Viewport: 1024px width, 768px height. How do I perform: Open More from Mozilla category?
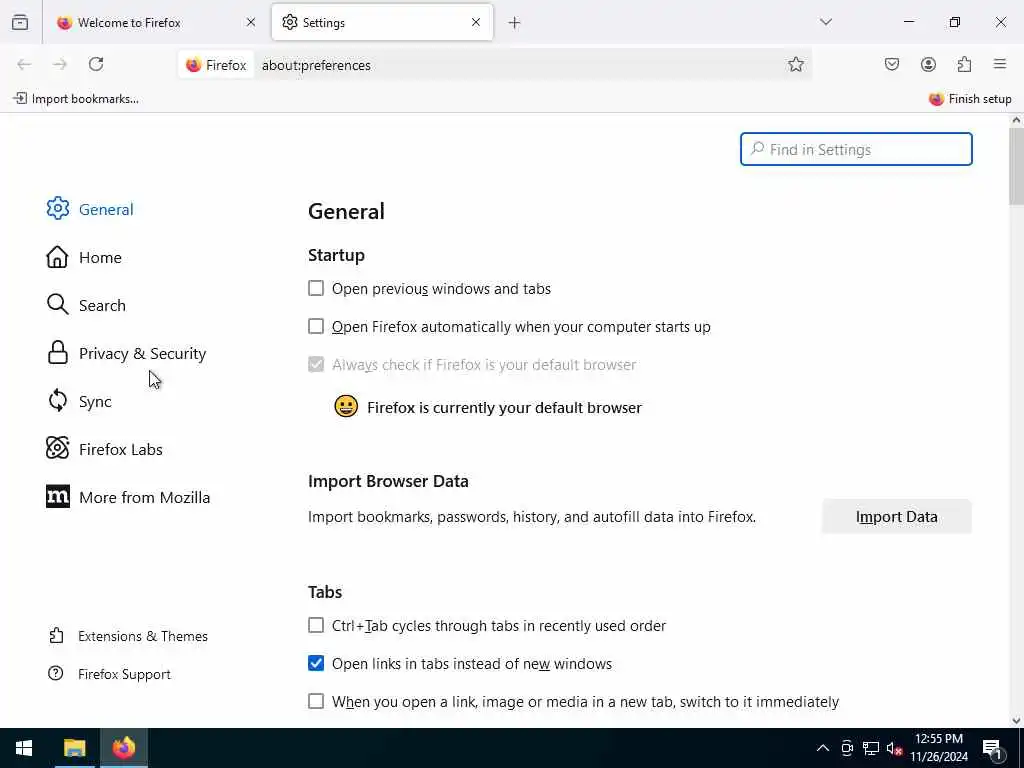144,497
